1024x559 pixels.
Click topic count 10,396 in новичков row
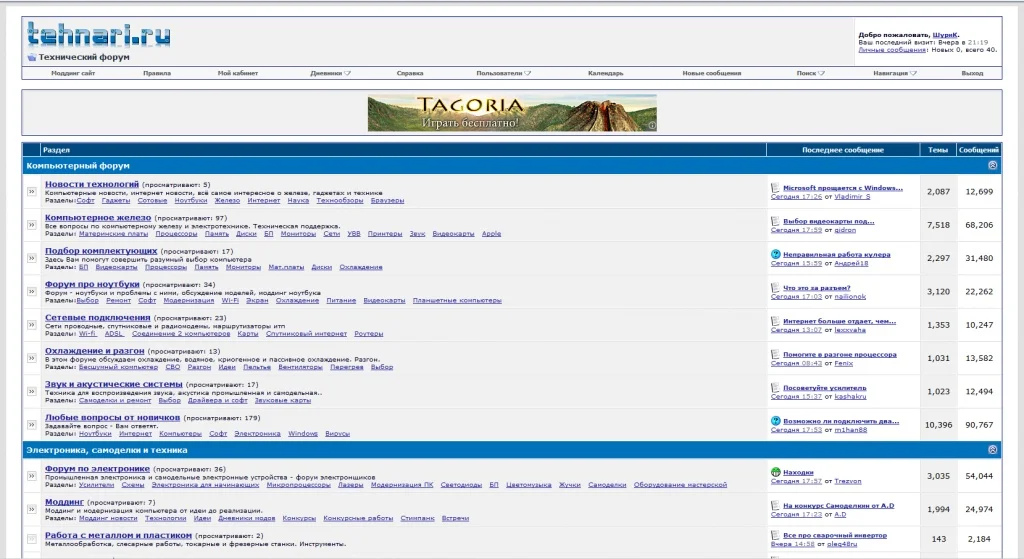938,424
